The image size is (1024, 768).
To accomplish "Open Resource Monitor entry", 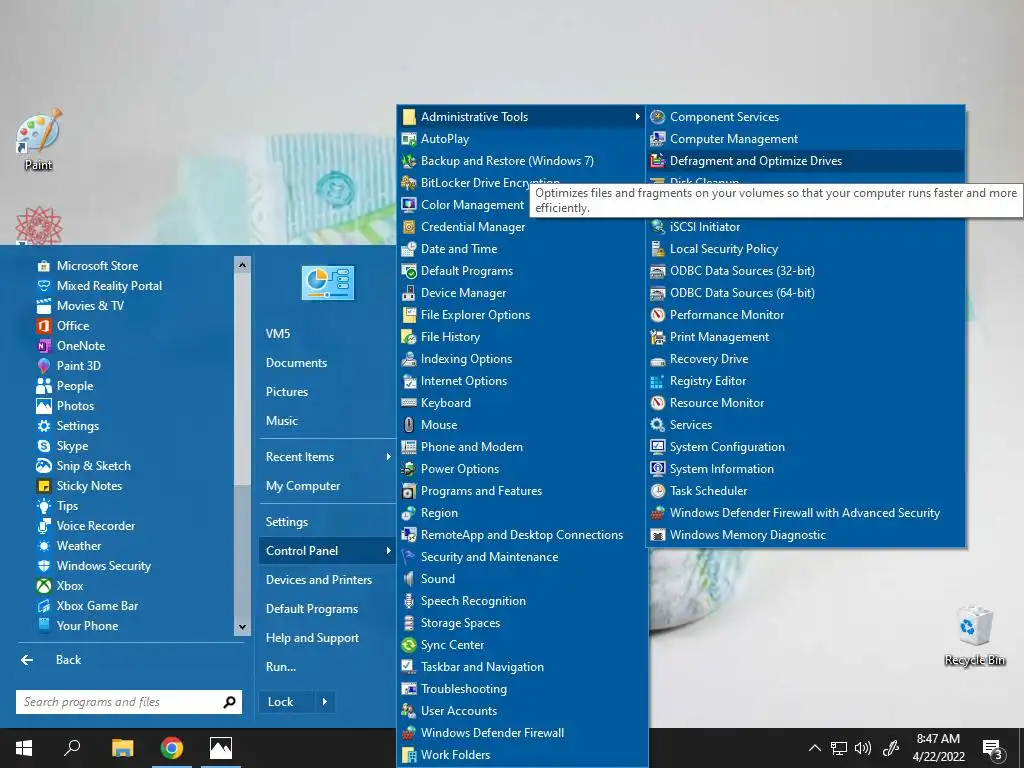I will pyautogui.click(x=806, y=403).
